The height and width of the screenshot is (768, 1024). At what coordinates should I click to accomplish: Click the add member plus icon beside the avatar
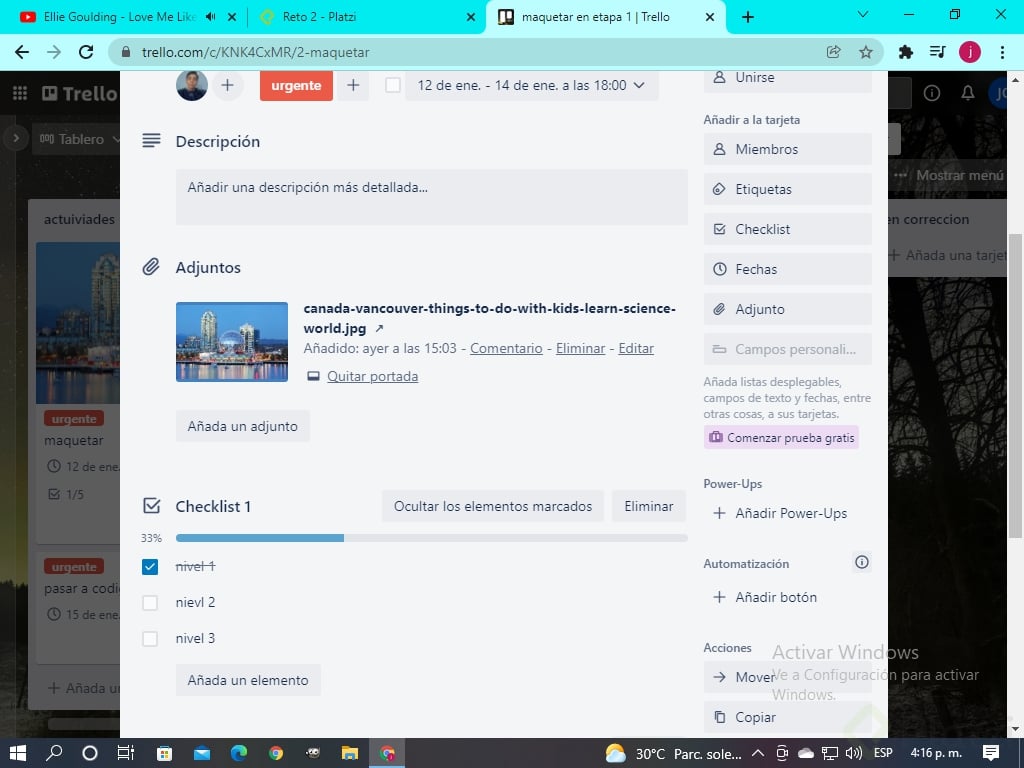click(227, 86)
